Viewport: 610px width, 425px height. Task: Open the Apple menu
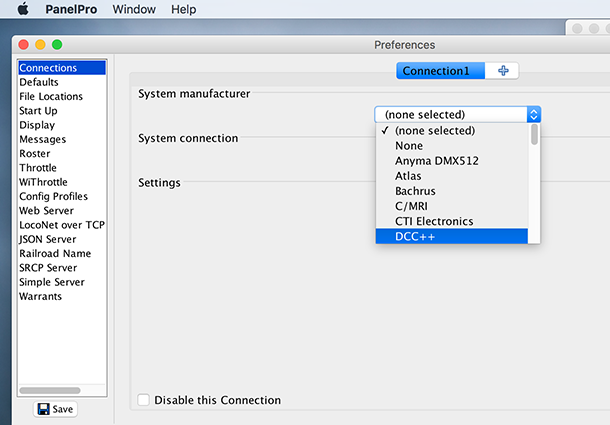(23, 9)
